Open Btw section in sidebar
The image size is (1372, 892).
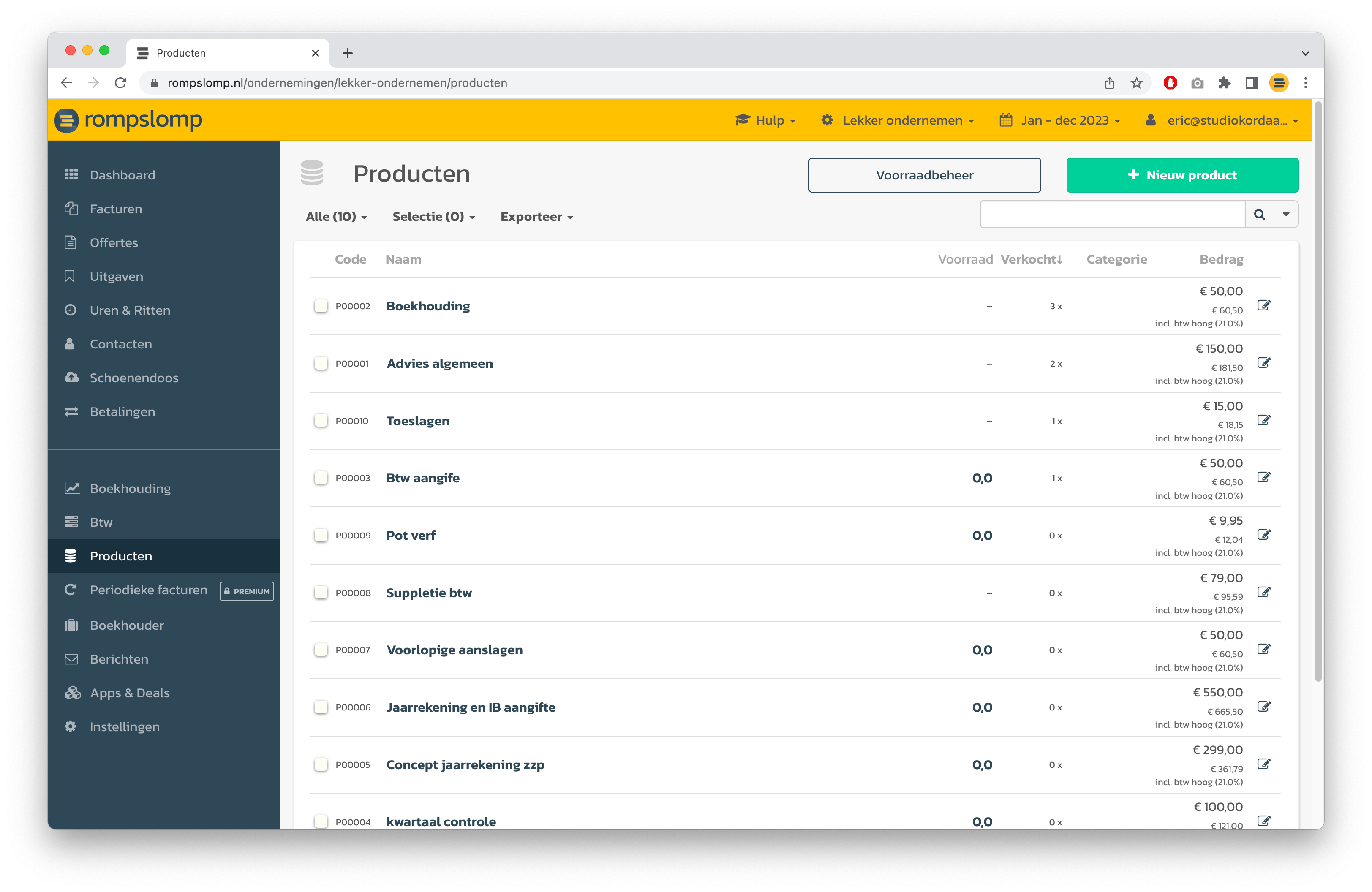tap(101, 522)
